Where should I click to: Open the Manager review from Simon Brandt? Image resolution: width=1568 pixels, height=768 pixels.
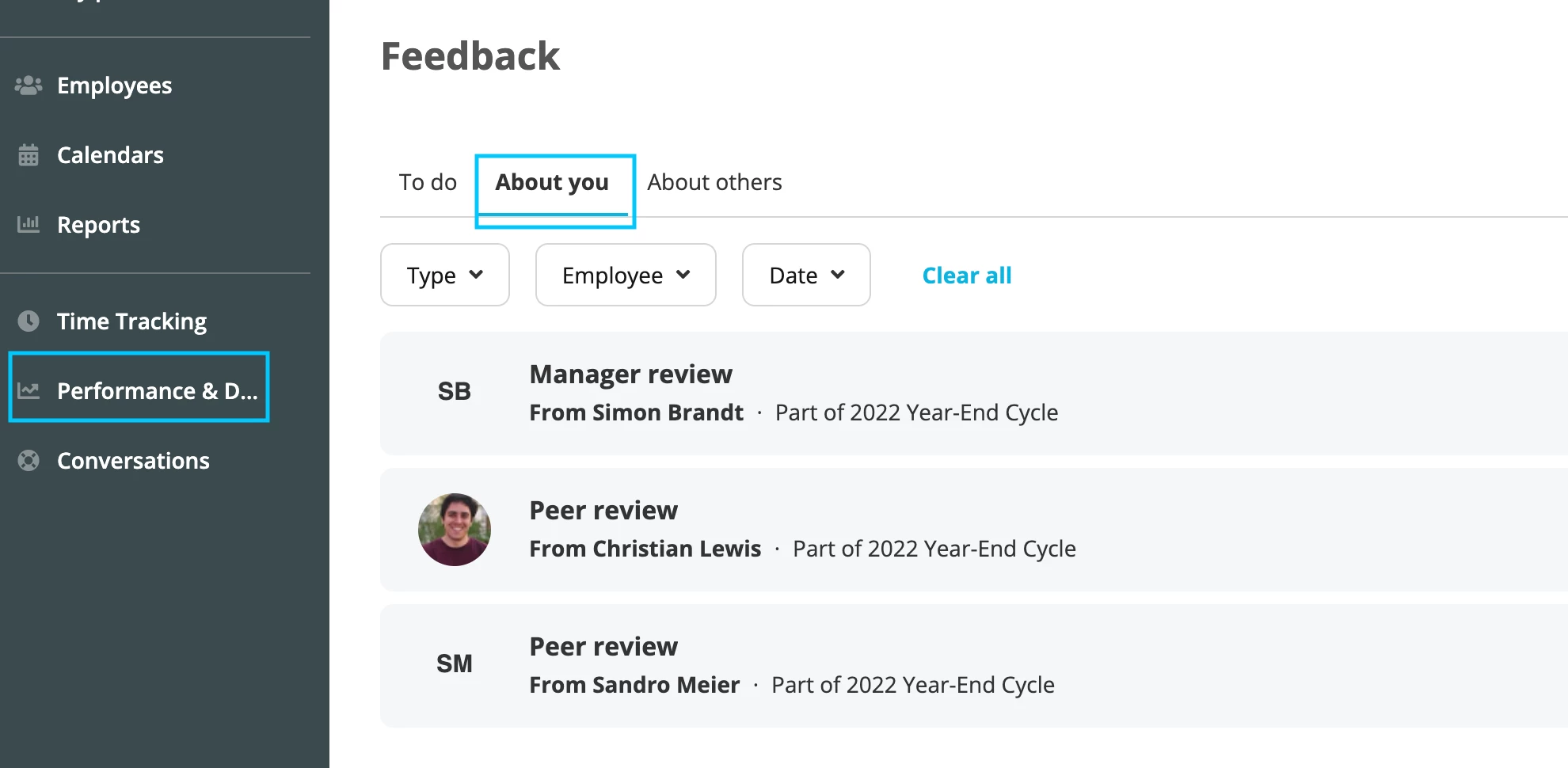tap(974, 394)
